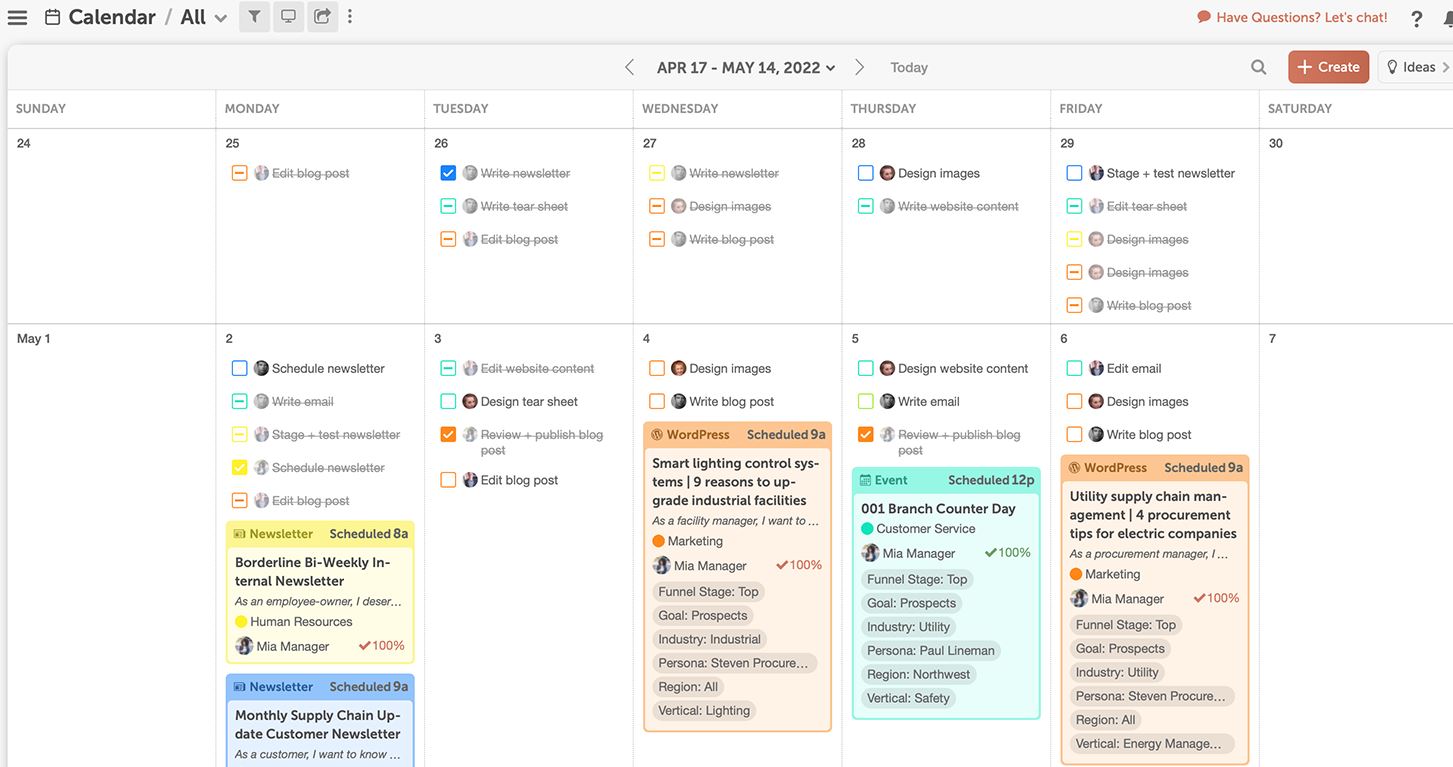This screenshot has width=1453, height=767.
Task: Uncheck the Tuesday 26 Write newsletter task
Action: (x=448, y=173)
